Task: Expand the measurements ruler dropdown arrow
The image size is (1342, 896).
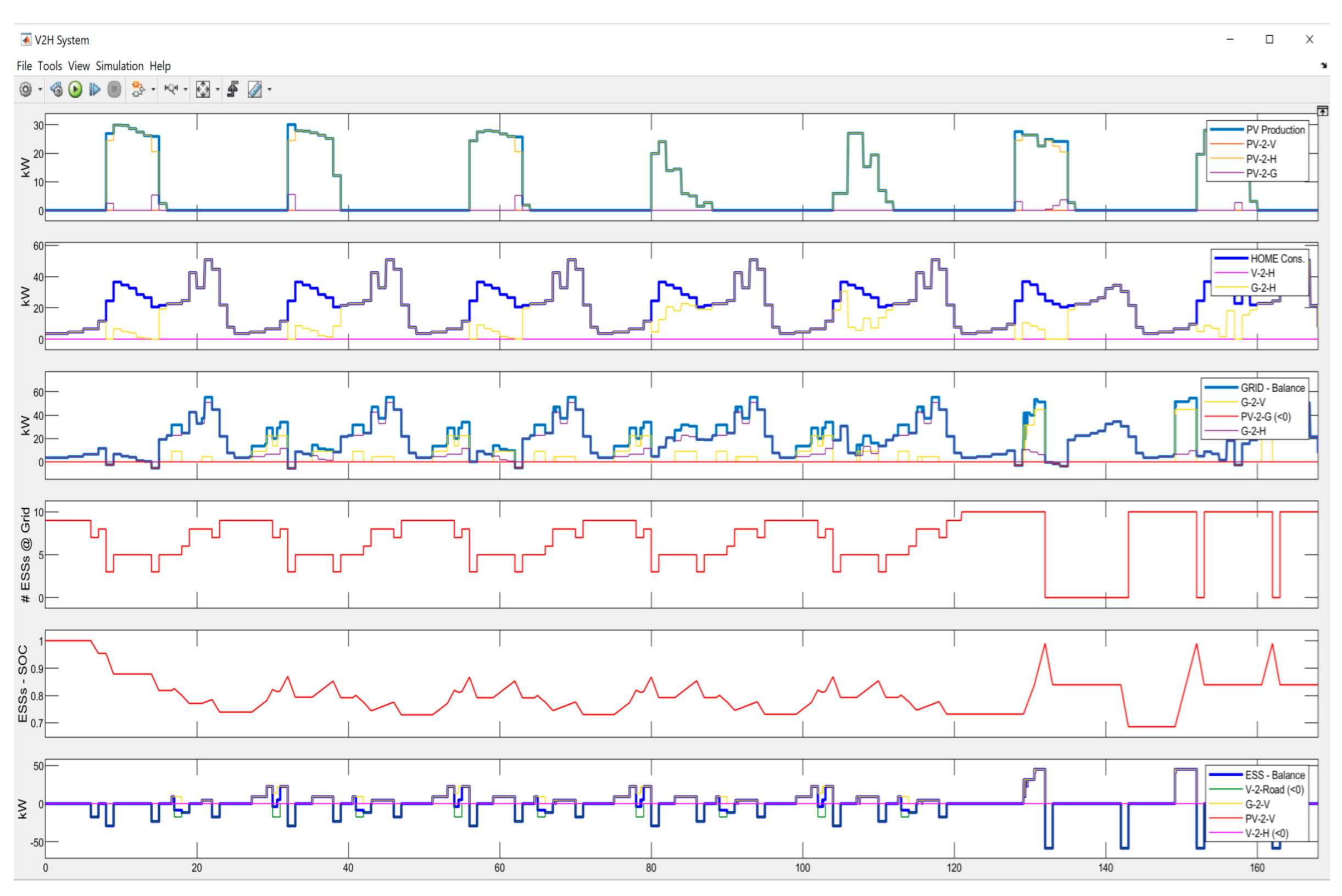Action: [x=270, y=90]
